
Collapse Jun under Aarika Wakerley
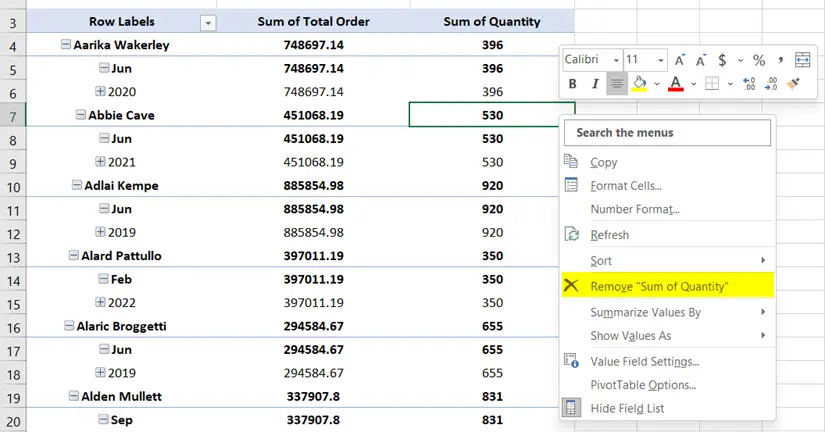[x=104, y=67]
